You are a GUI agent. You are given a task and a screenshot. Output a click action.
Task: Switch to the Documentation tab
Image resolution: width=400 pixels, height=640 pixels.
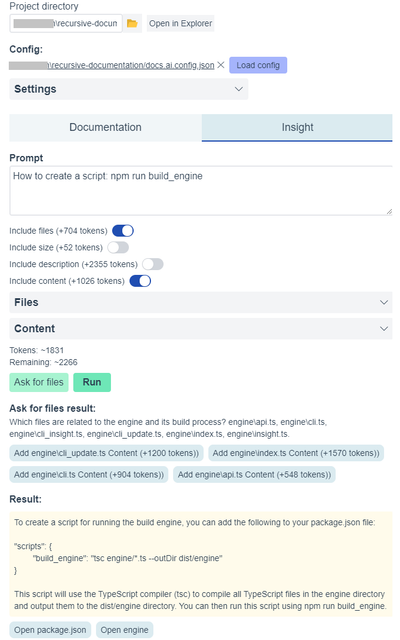pos(105,127)
